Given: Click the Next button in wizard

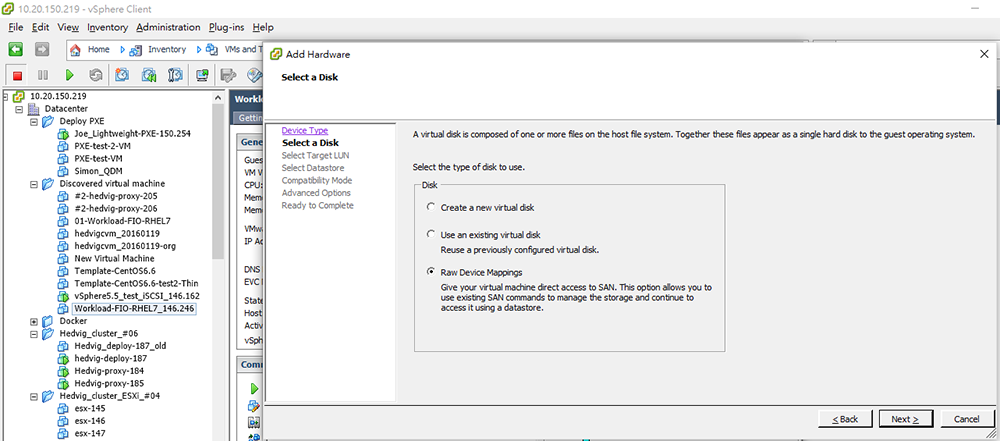Looking at the screenshot, I should 906,419.
